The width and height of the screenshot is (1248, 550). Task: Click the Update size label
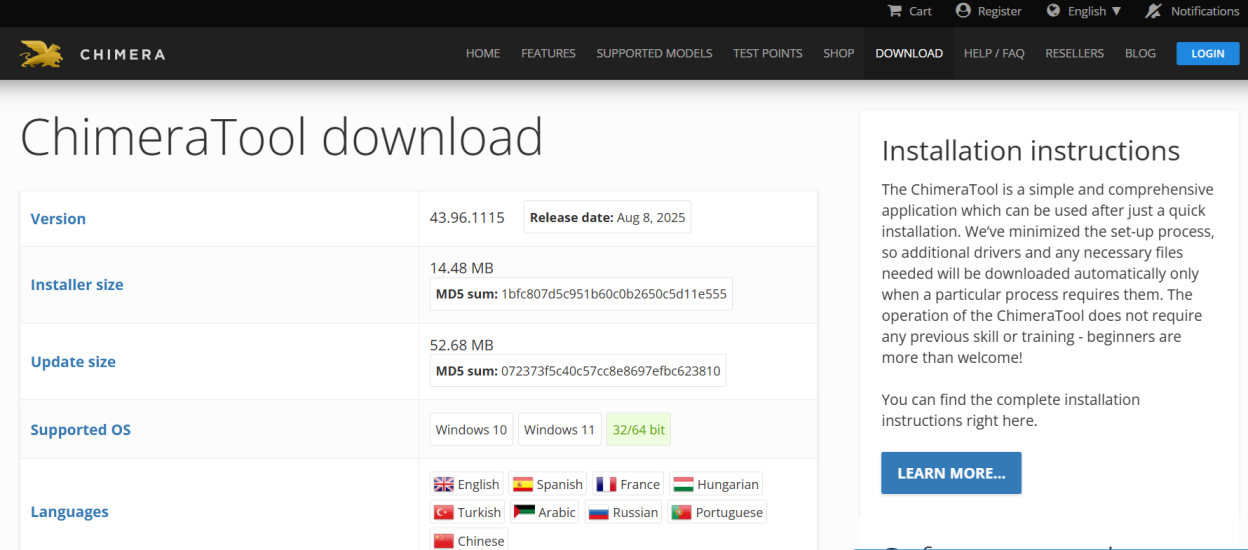coord(73,362)
